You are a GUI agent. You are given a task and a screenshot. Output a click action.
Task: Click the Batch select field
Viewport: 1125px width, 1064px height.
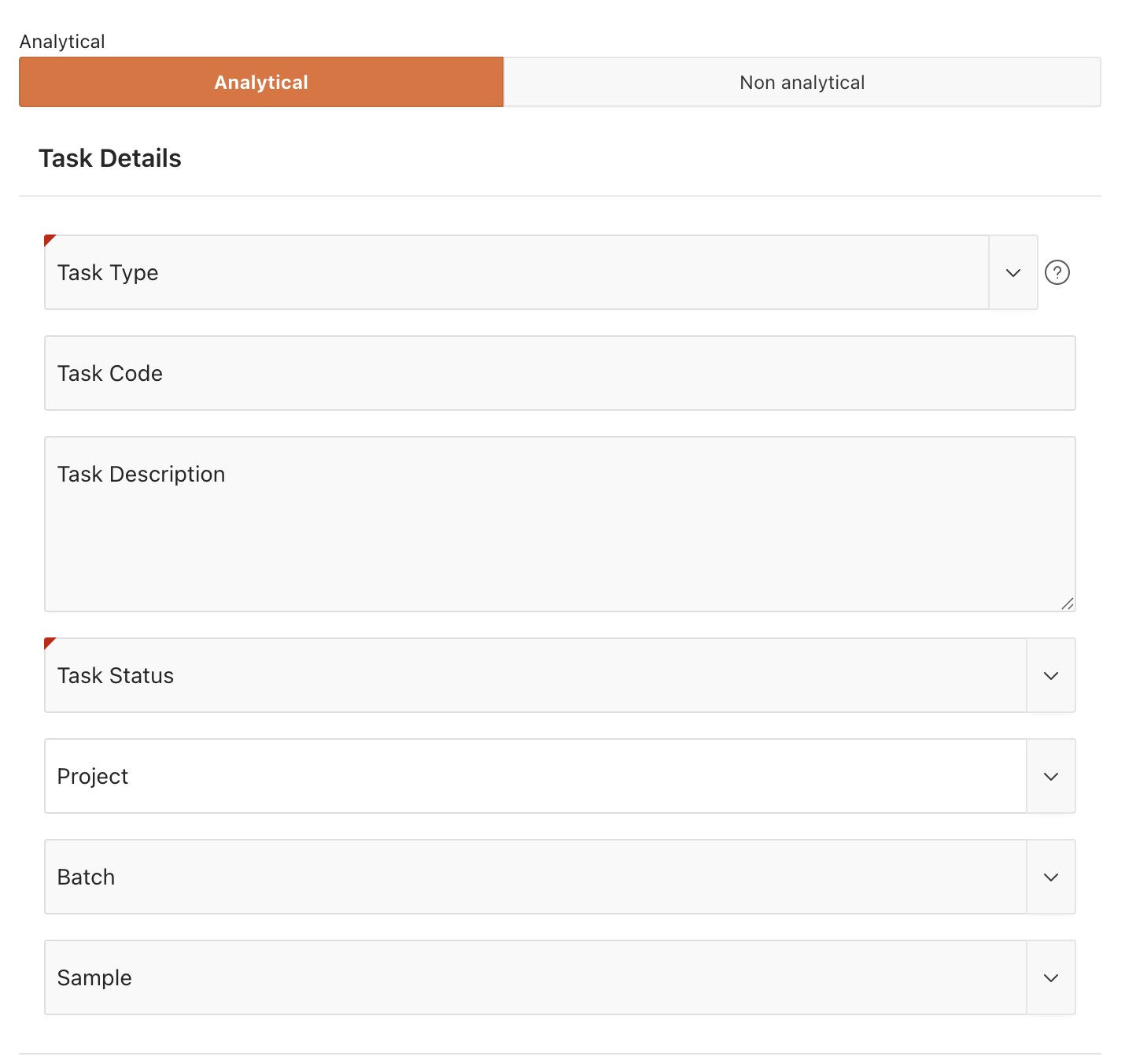(x=535, y=877)
